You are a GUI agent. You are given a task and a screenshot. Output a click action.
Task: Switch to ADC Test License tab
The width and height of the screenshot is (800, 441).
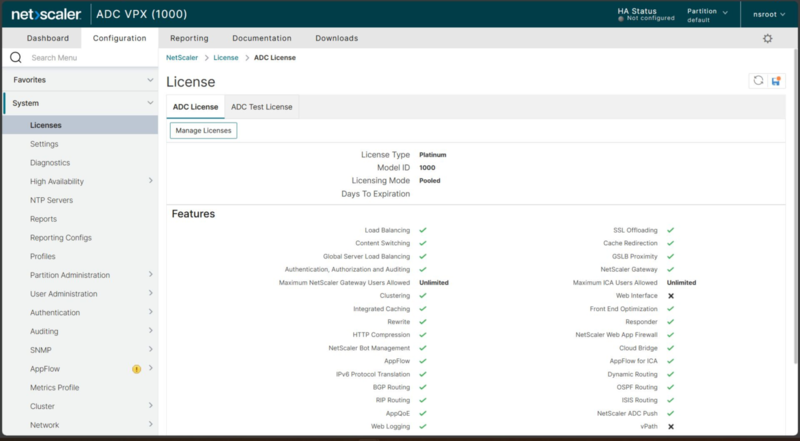pos(262,107)
